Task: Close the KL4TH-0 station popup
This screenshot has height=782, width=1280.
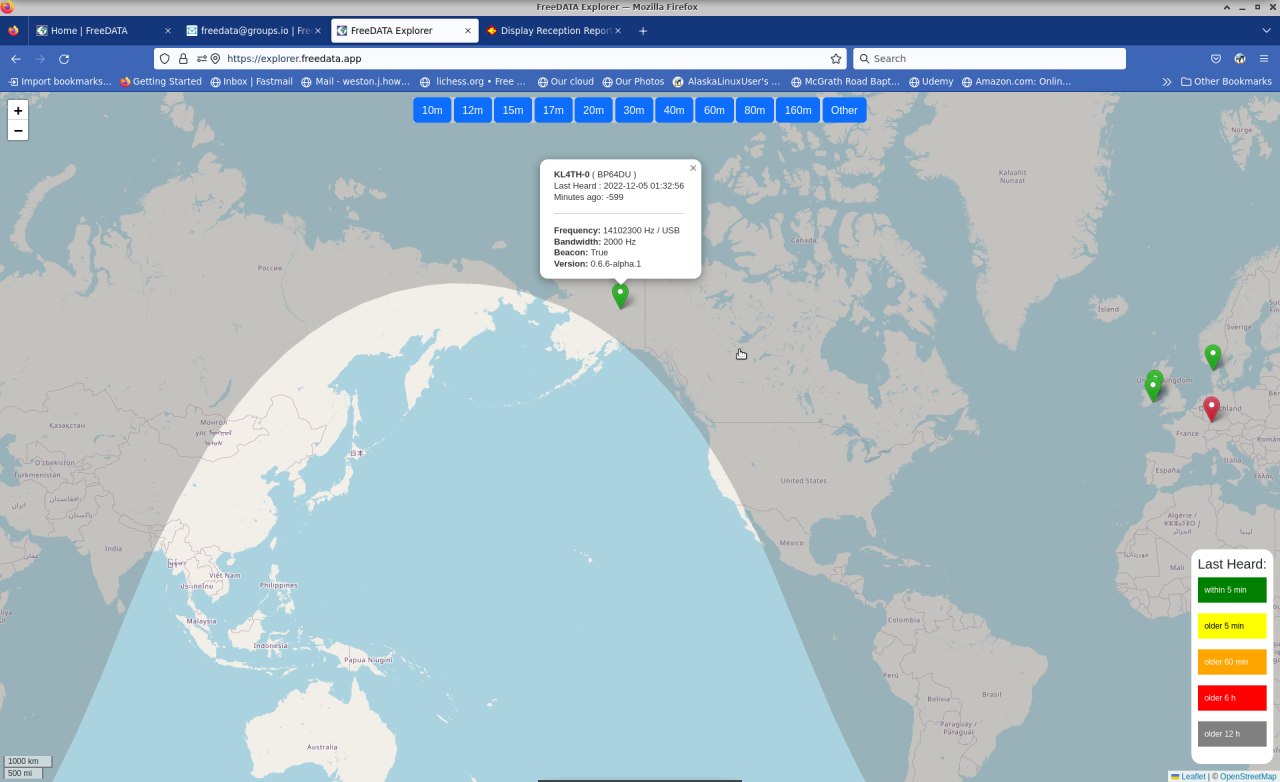Action: coord(693,168)
